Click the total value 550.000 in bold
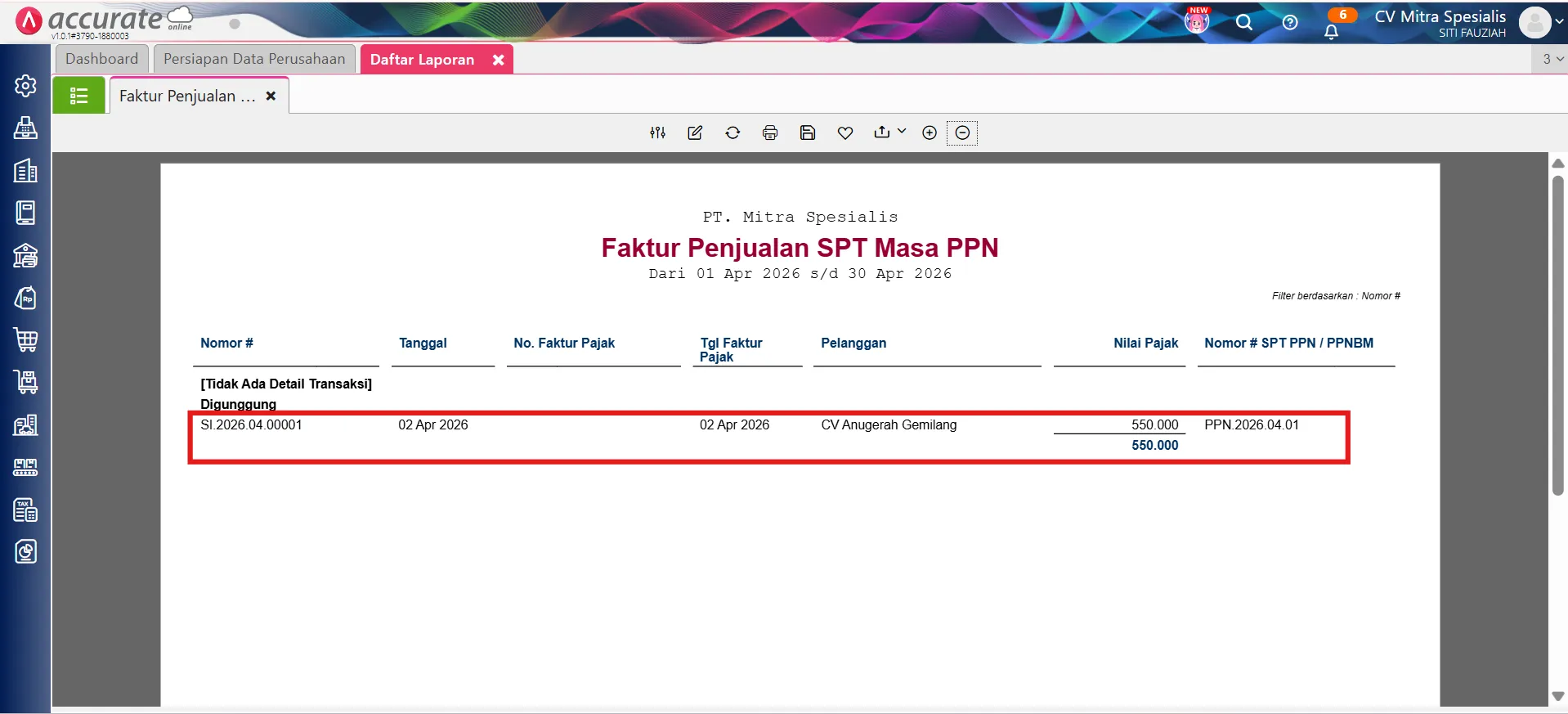Viewport: 1568px width, 714px height. [x=1154, y=445]
